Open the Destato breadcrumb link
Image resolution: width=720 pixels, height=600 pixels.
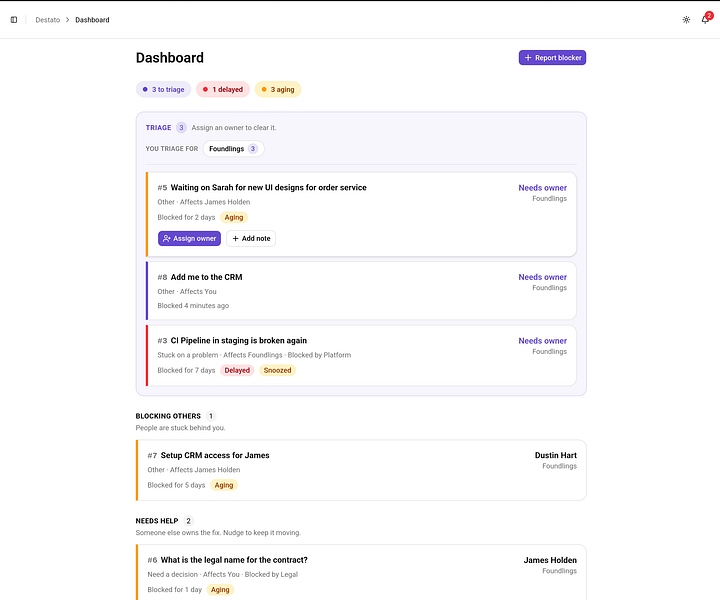pos(48,20)
